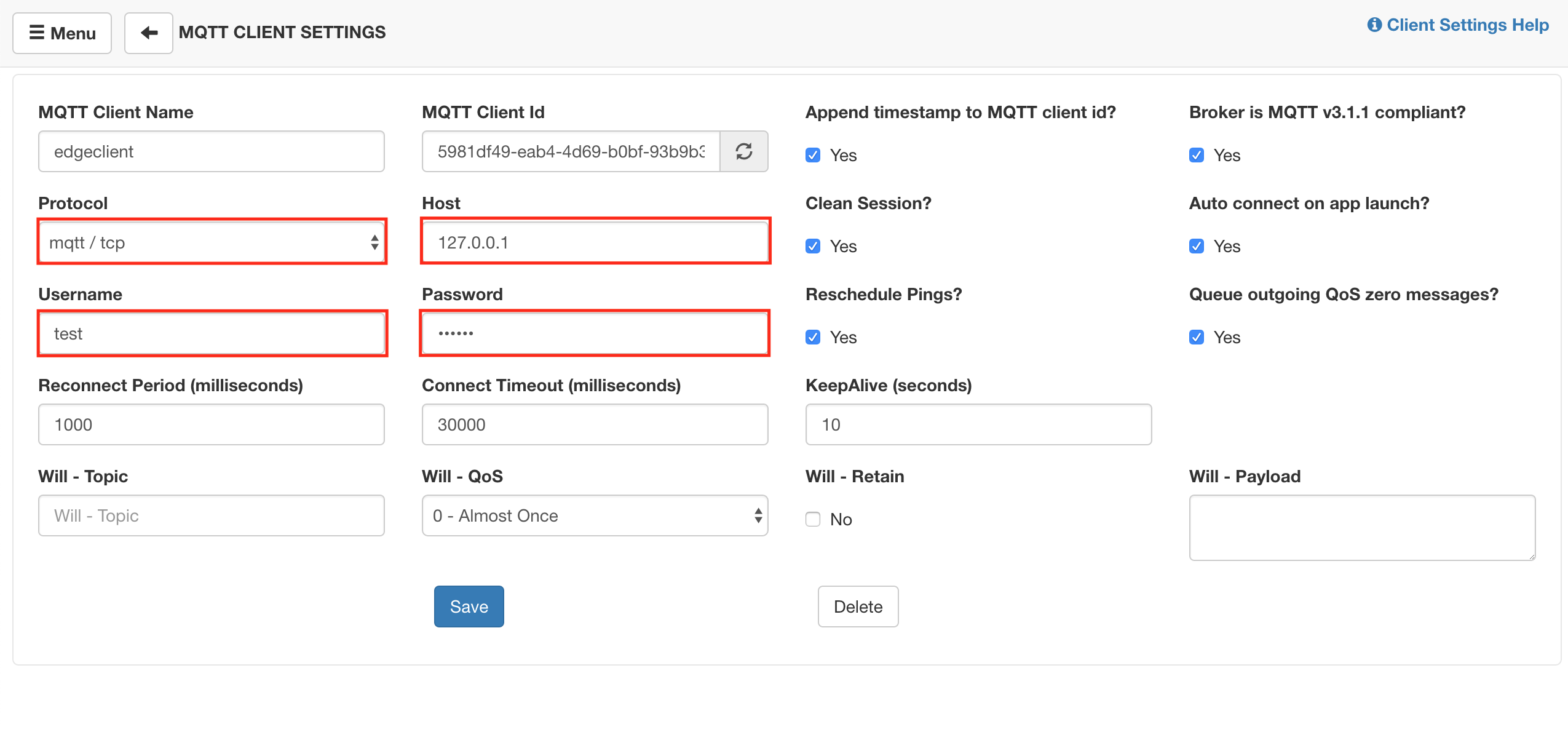Open the Client Settings Help link

(x=1458, y=25)
